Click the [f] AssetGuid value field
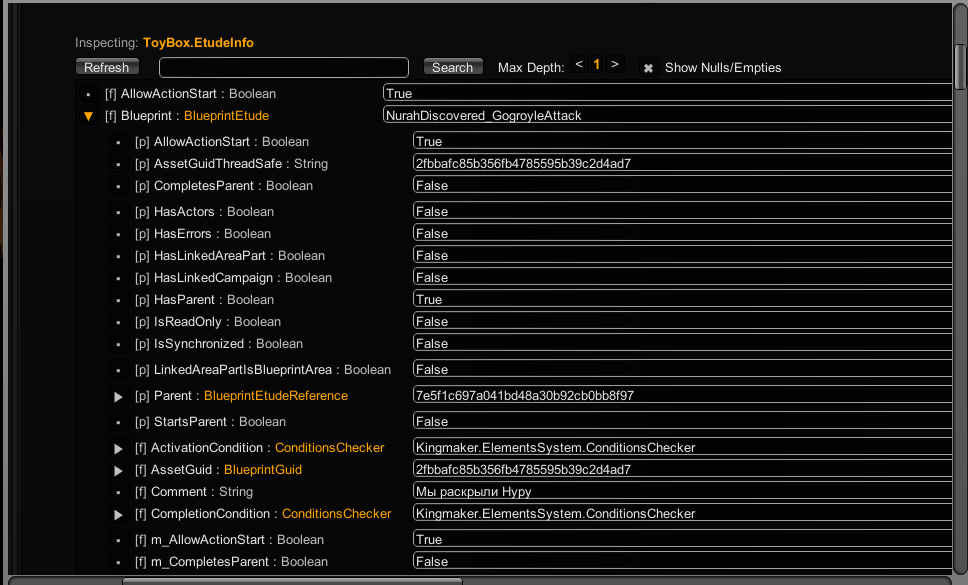Screen dimensions: 968x585 [682, 470]
